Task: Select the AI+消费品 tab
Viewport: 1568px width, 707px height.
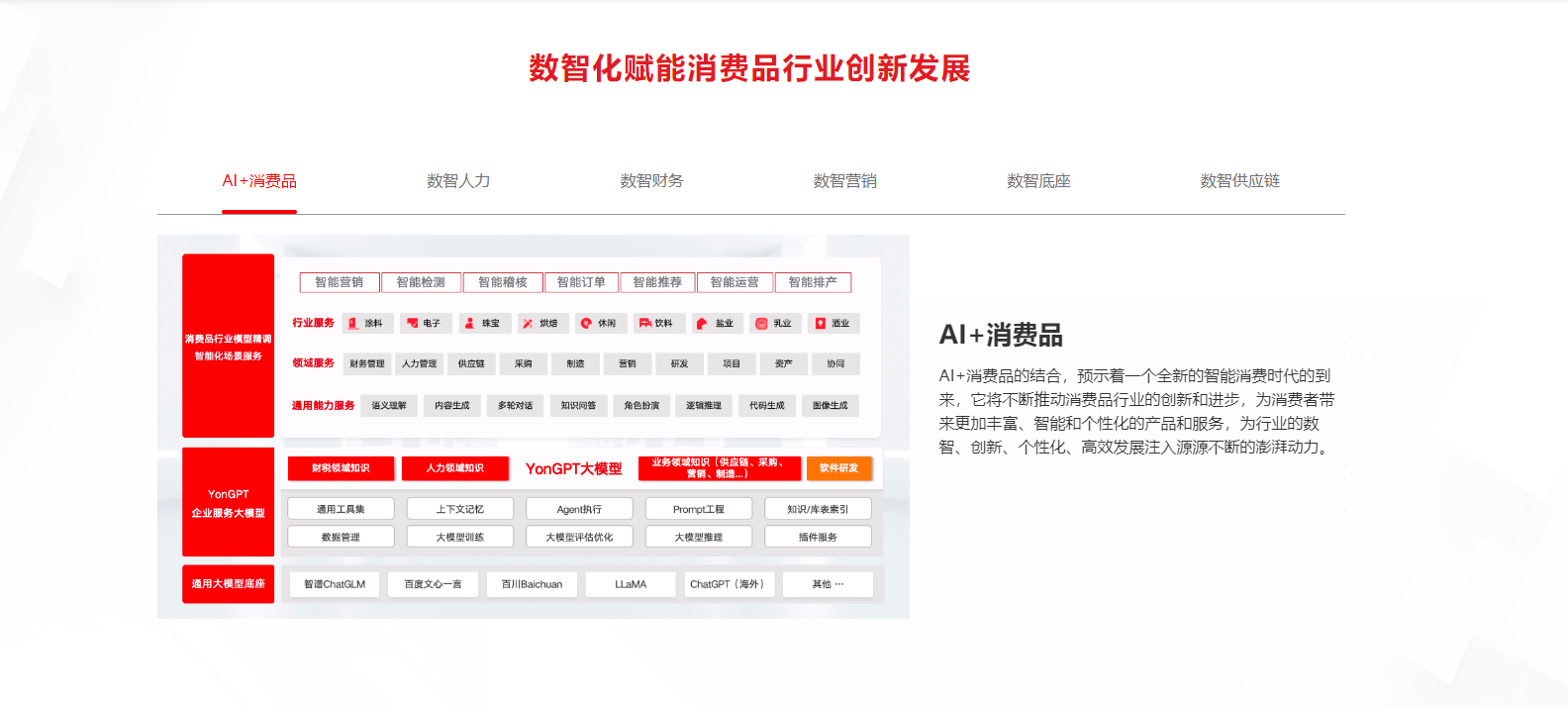Action: pos(259,181)
